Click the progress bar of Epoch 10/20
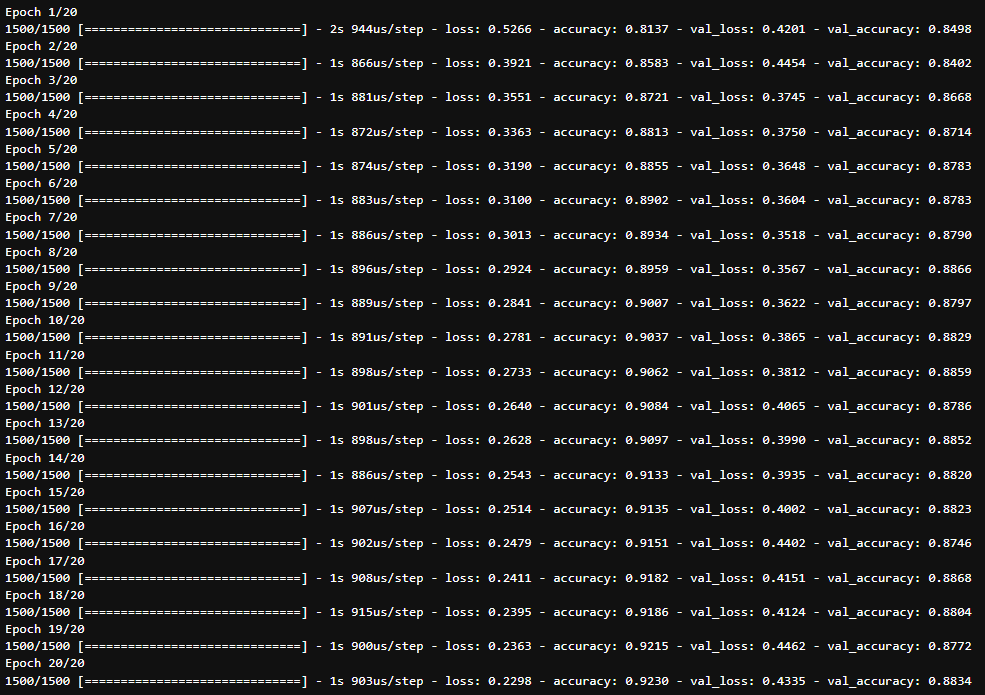The image size is (985, 695). pos(193,337)
